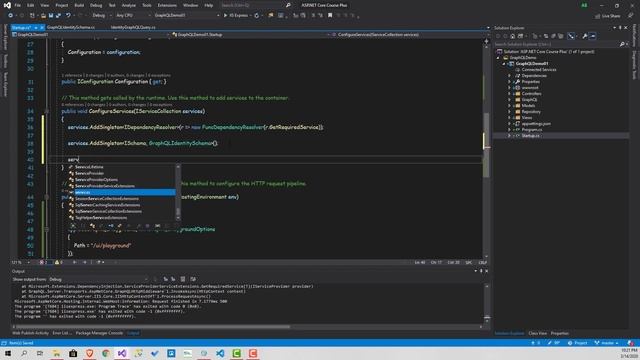The width and height of the screenshot is (640, 360).
Task: Click the Live Share button
Action: 607,16
